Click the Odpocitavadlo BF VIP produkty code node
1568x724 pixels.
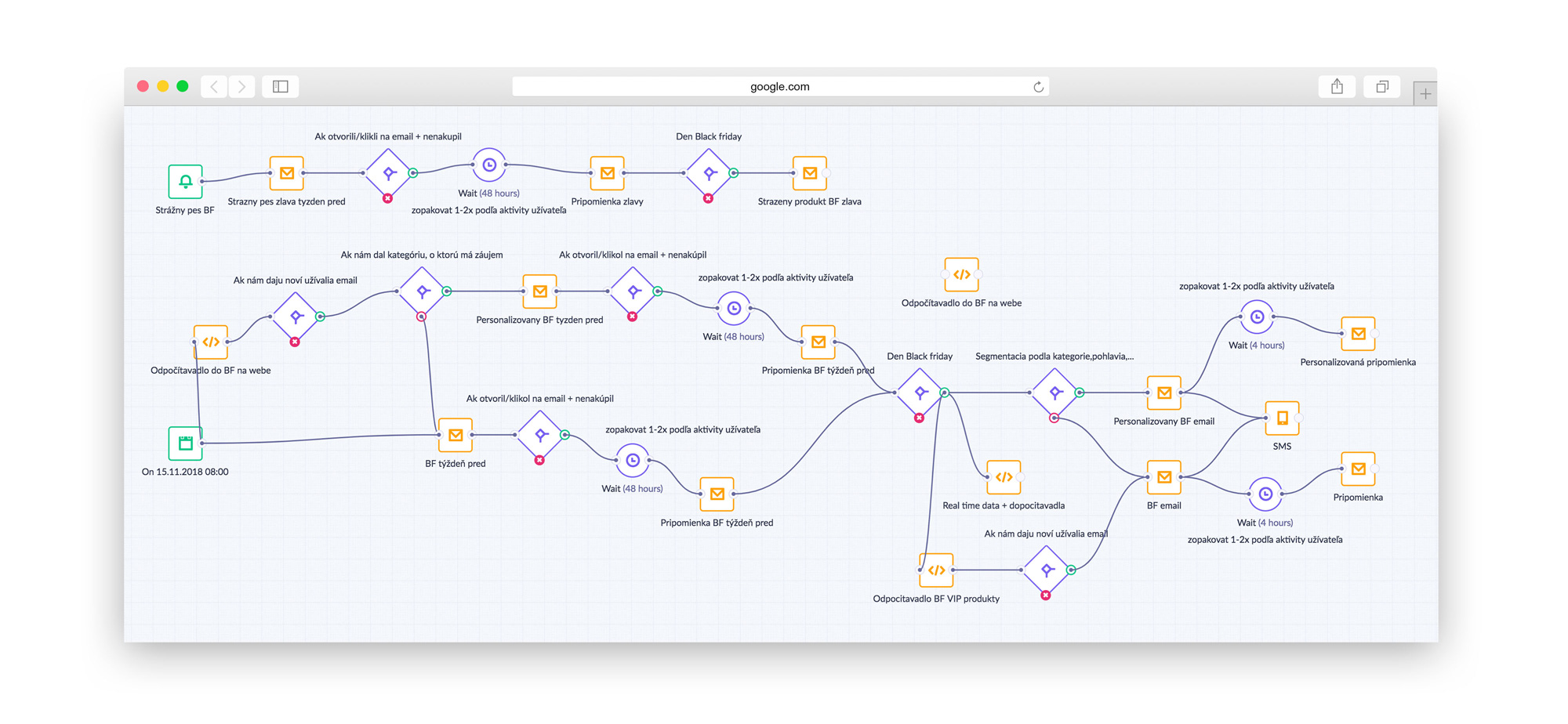pos(936,570)
